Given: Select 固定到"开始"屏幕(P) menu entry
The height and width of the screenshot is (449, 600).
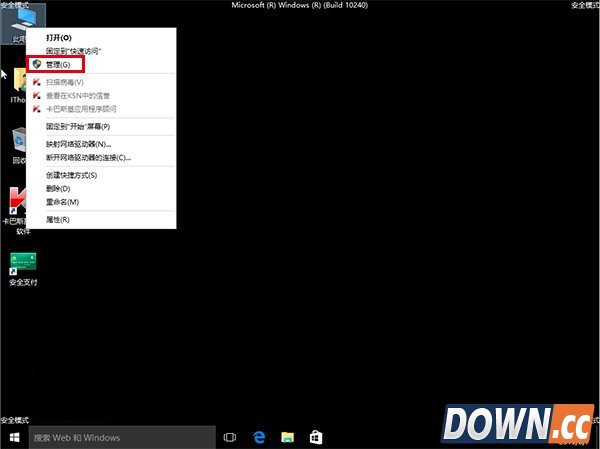Looking at the screenshot, I should 77,127.
